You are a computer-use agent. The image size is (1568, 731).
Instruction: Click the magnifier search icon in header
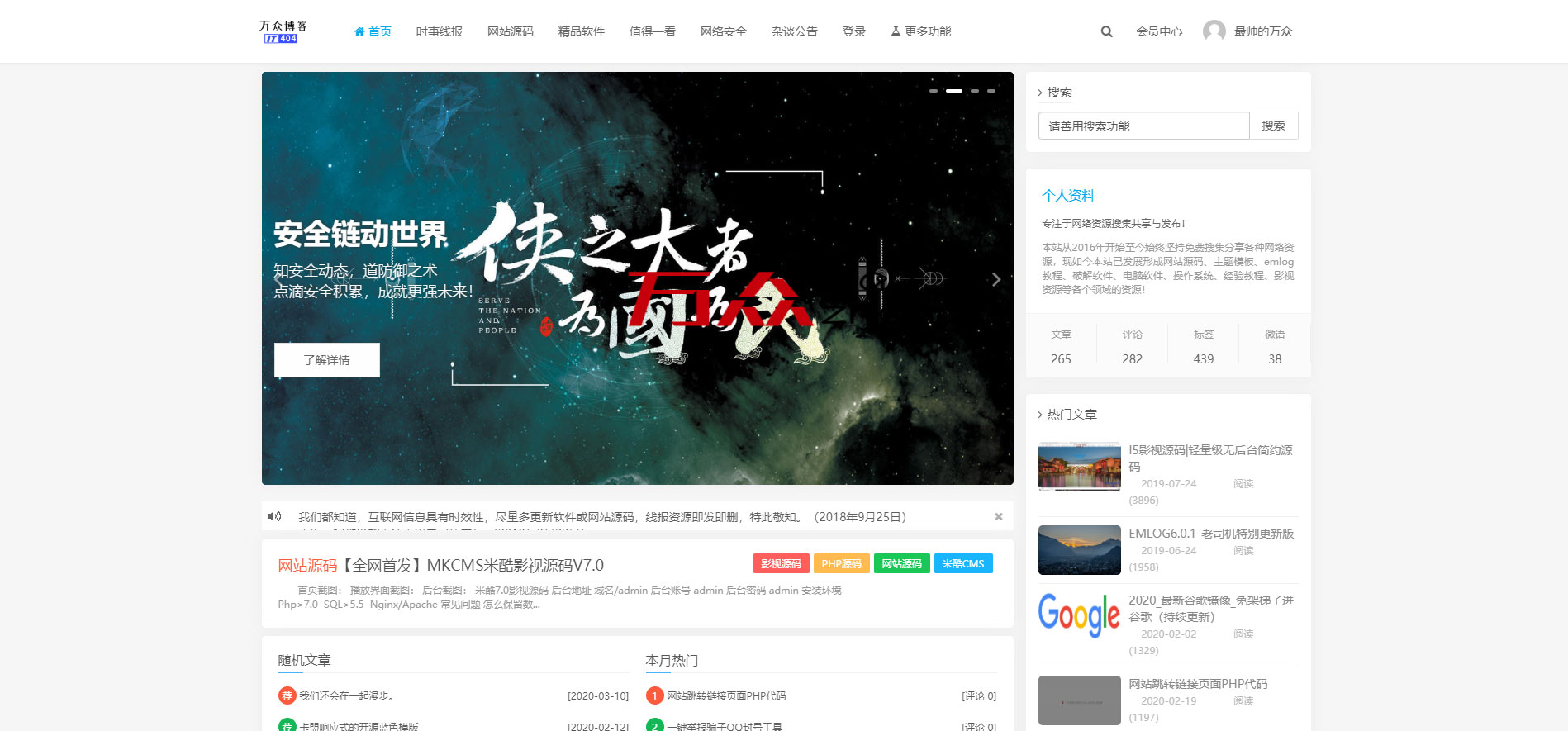click(1106, 31)
